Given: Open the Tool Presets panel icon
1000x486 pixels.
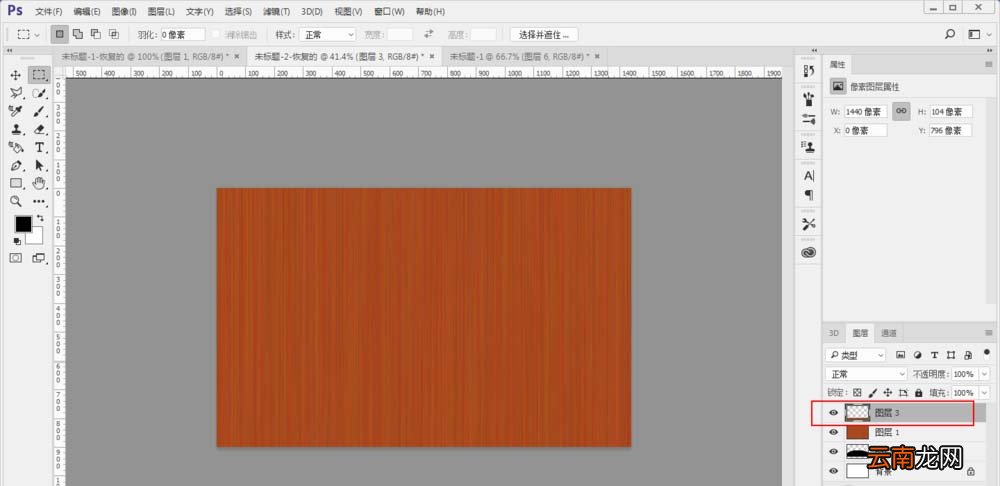Looking at the screenshot, I should pos(809,224).
